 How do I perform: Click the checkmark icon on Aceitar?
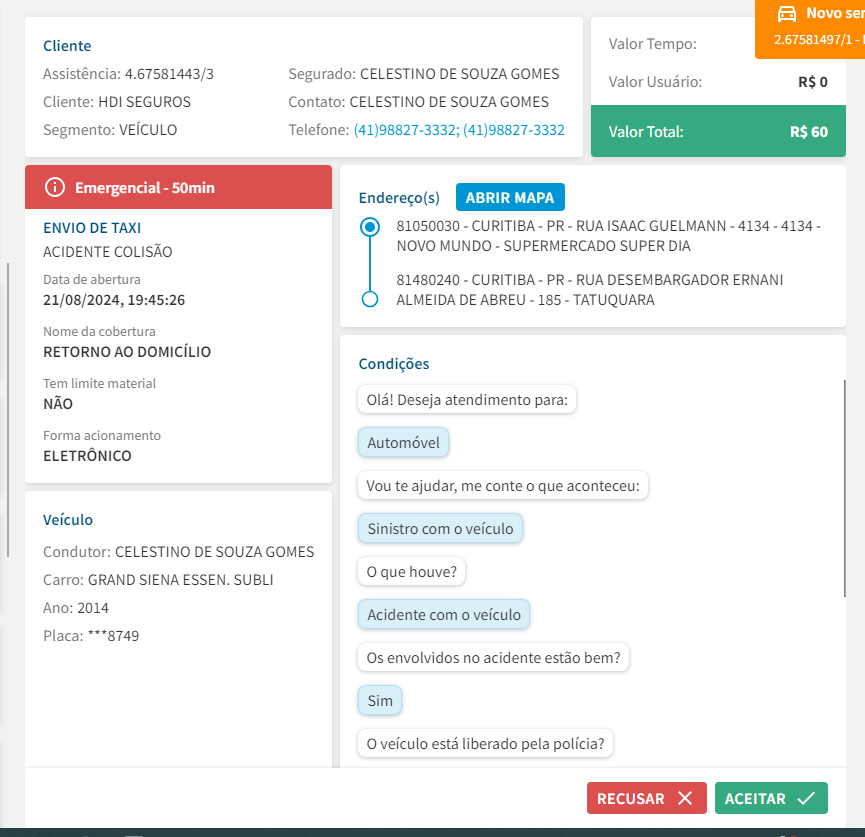(806, 798)
